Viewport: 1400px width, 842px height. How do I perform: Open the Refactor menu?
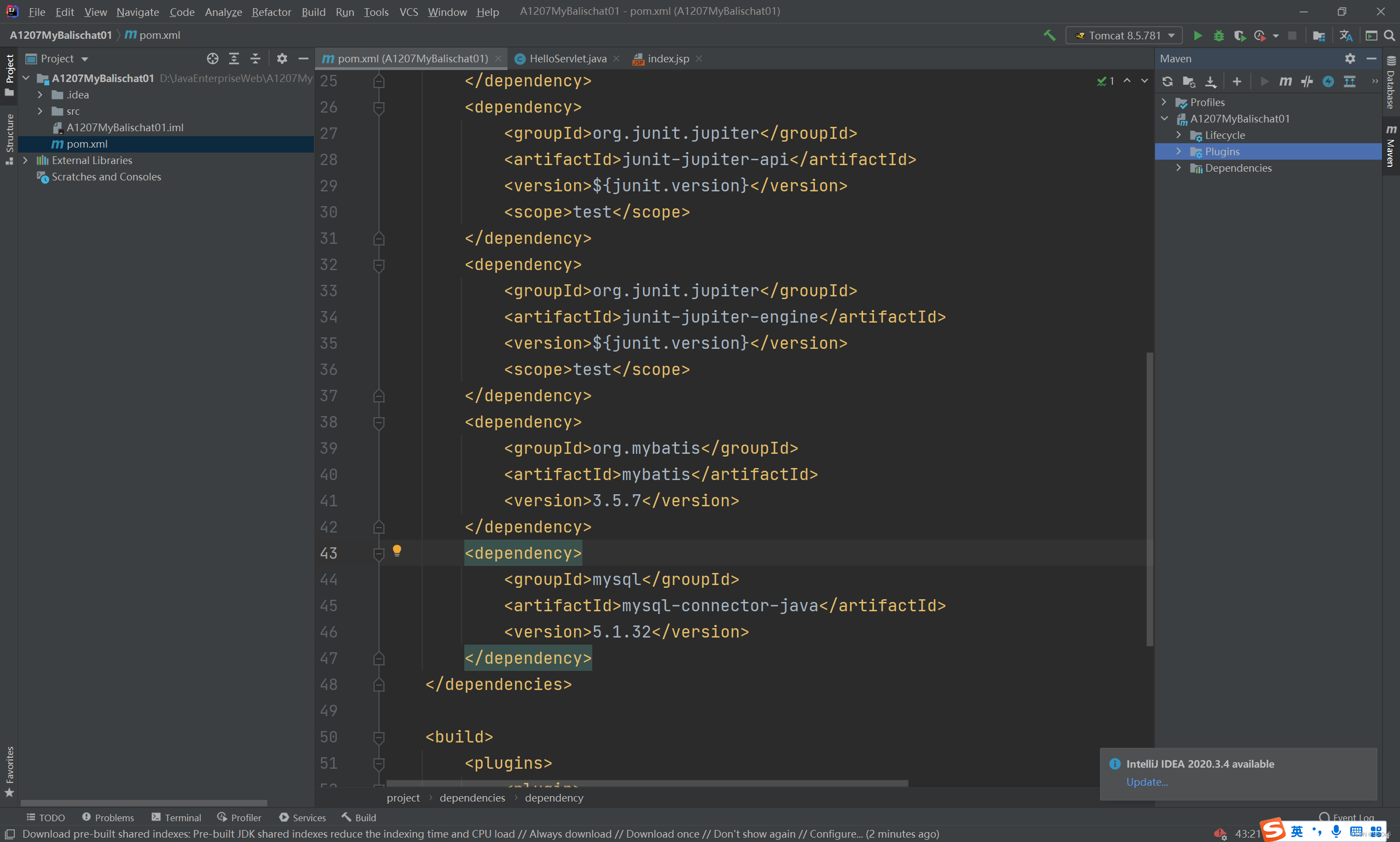[271, 11]
